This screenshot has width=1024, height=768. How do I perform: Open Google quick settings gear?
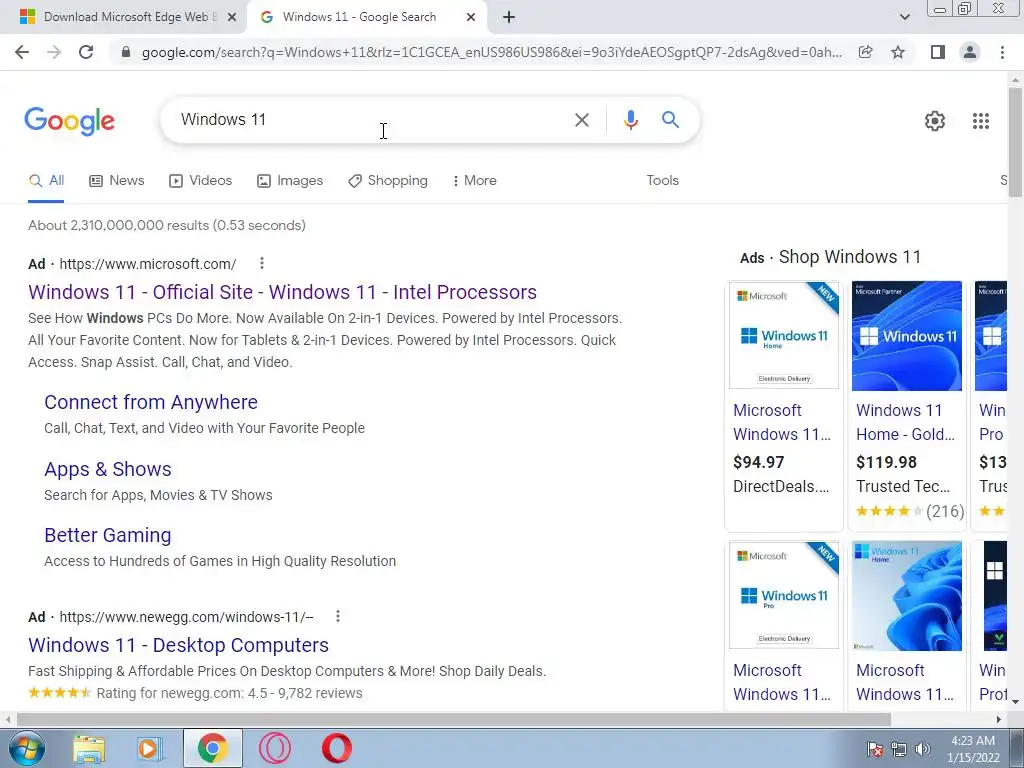(935, 121)
